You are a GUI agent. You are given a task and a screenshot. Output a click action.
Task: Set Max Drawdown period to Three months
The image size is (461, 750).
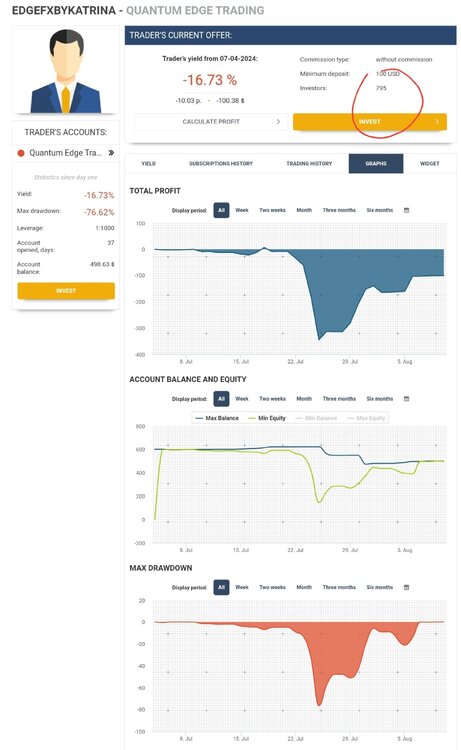339,587
